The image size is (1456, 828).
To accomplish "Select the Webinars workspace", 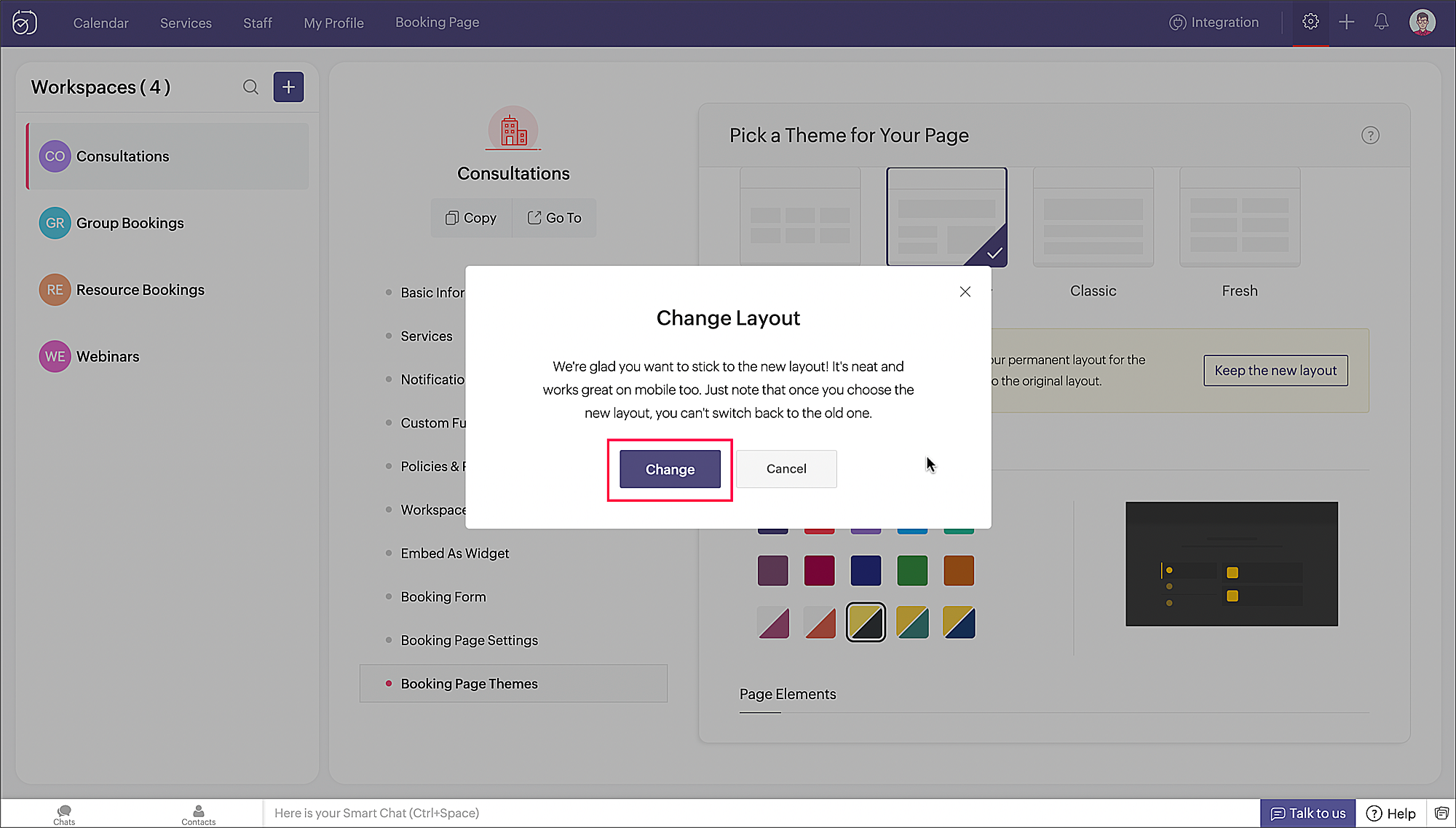I will [107, 357].
